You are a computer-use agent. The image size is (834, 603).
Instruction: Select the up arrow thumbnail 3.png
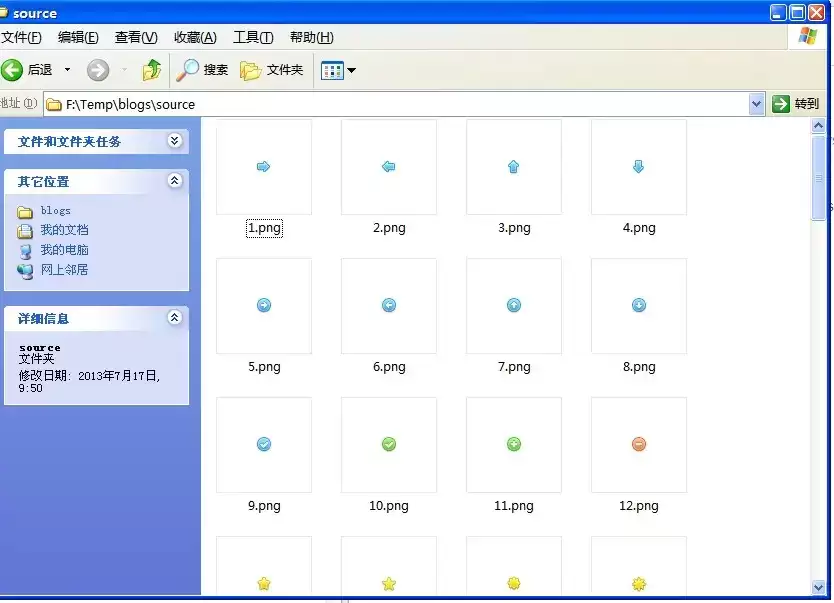514,167
